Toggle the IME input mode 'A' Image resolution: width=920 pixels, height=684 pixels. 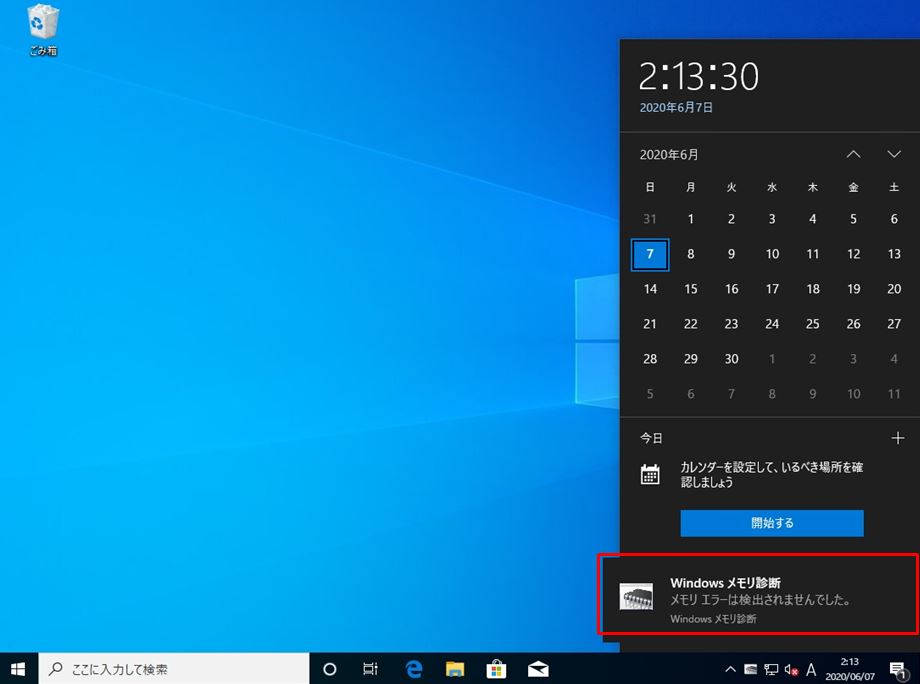[811, 669]
